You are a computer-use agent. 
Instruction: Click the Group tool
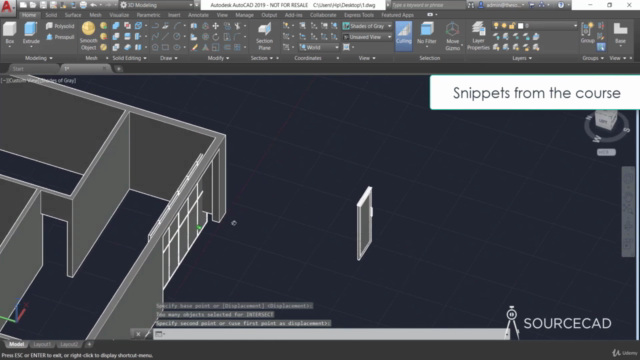click(587, 33)
